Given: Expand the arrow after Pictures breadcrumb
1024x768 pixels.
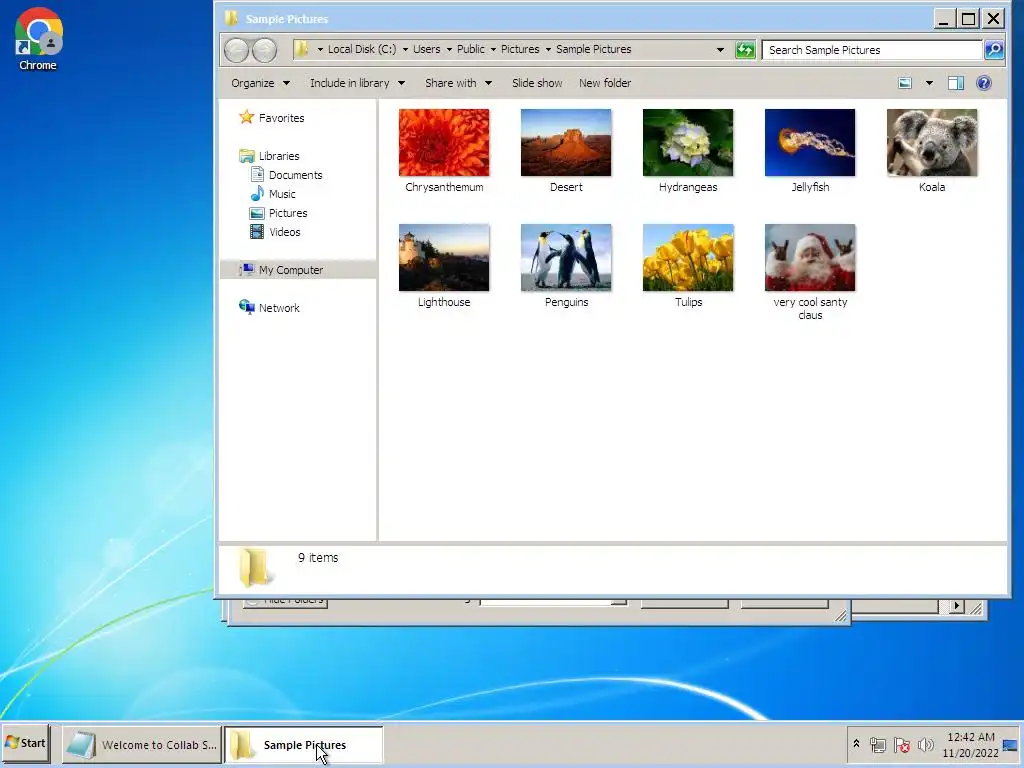Looking at the screenshot, I should (x=548, y=50).
